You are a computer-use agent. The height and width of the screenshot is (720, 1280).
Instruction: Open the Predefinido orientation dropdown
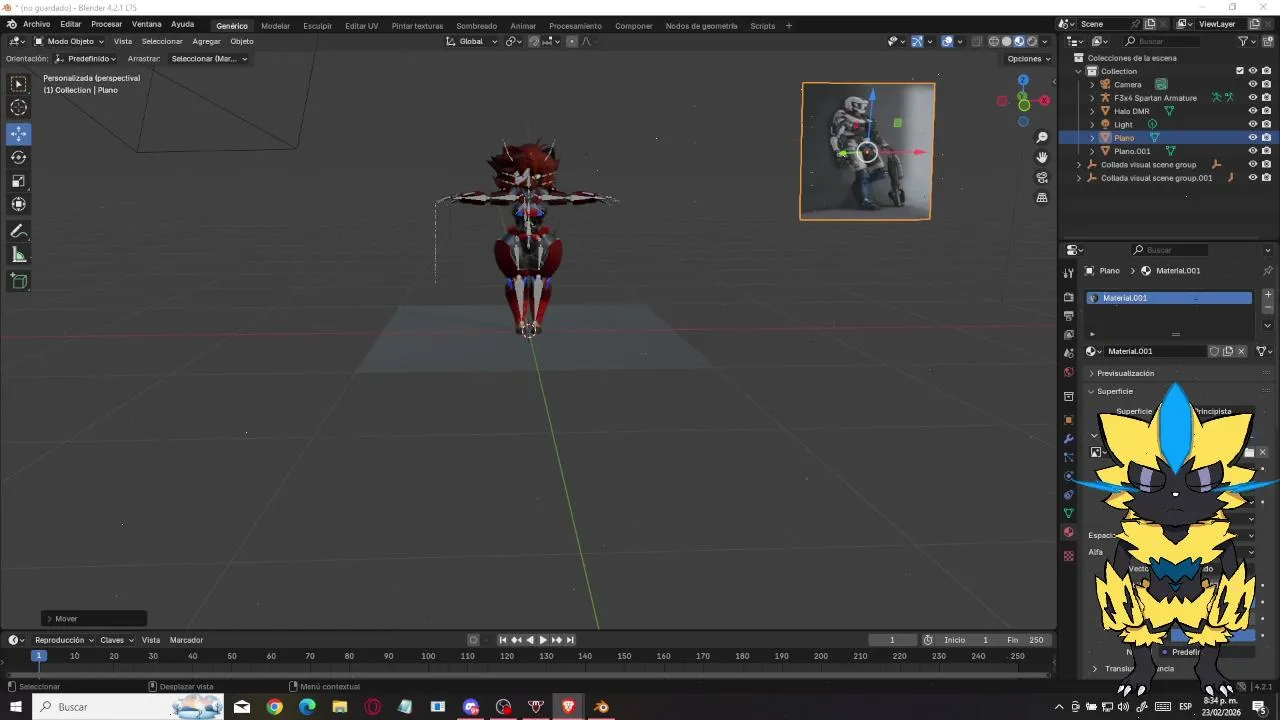point(86,59)
